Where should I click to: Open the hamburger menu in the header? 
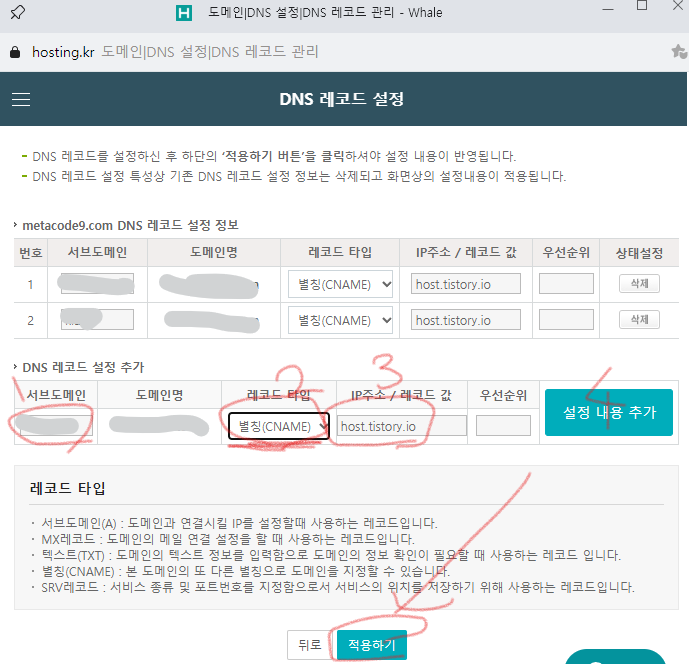[x=21, y=100]
